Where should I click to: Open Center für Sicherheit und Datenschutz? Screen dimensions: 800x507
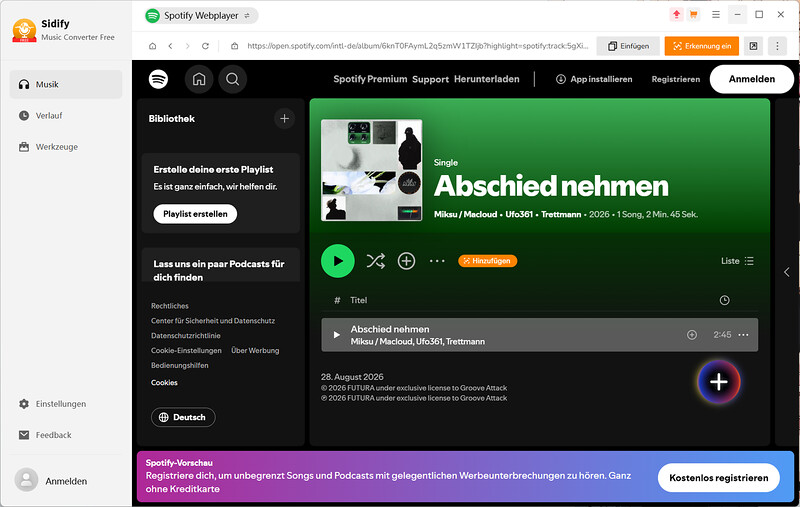(213, 321)
